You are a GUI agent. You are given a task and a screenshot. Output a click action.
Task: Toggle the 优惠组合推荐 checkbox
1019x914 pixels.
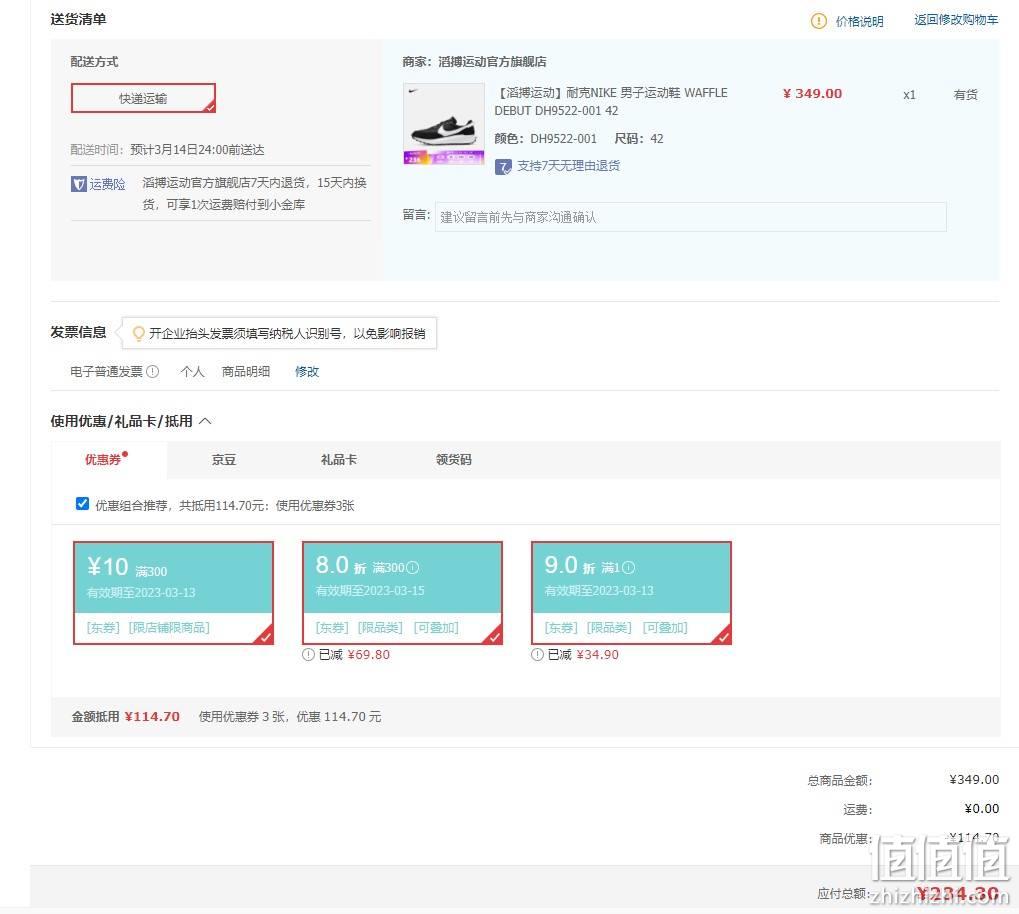click(83, 504)
